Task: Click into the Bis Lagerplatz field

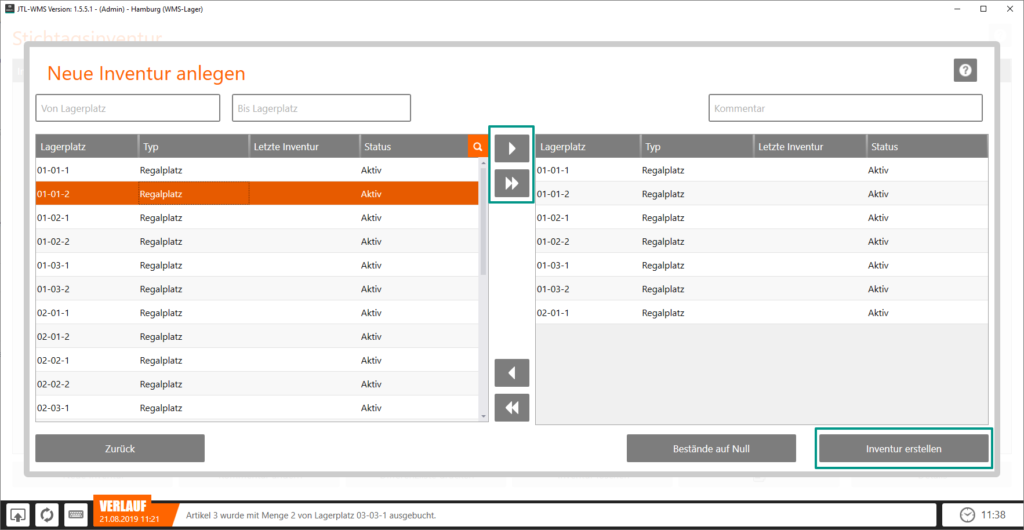Action: pos(321,108)
